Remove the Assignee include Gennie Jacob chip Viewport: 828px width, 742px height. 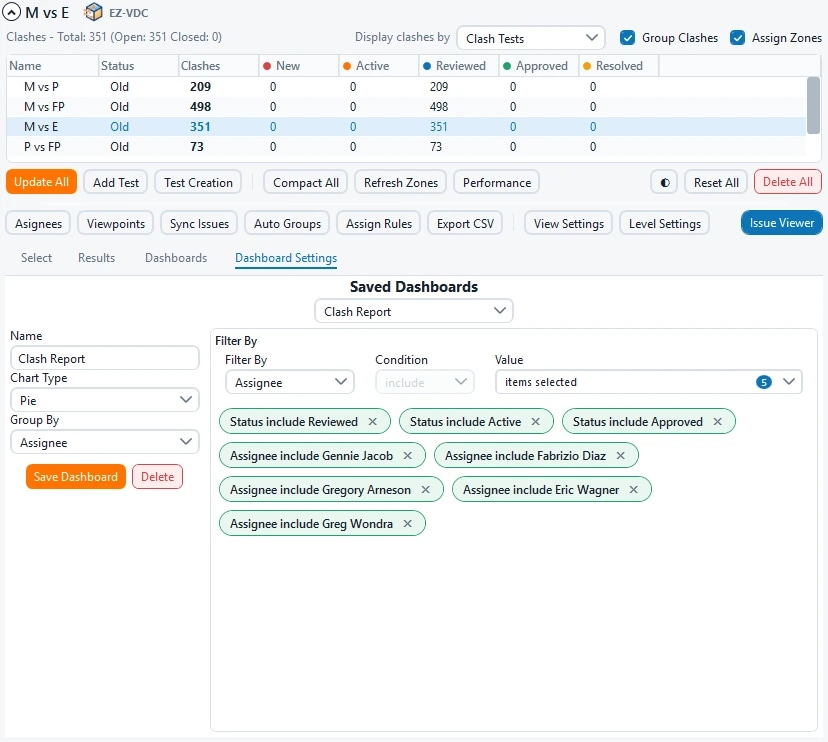(408, 455)
